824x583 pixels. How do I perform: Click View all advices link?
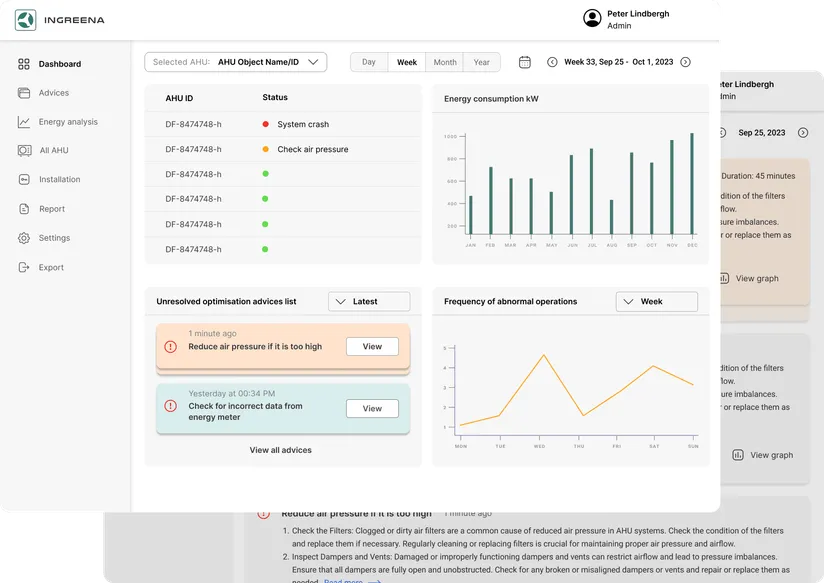tap(281, 450)
